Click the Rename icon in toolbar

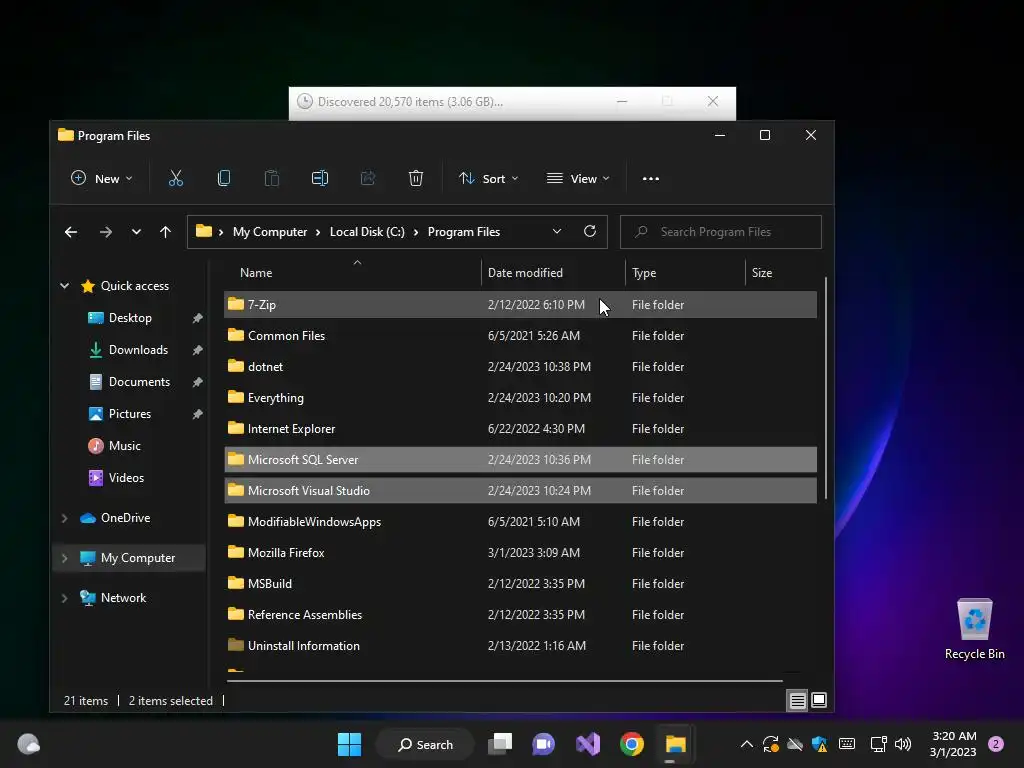319,178
